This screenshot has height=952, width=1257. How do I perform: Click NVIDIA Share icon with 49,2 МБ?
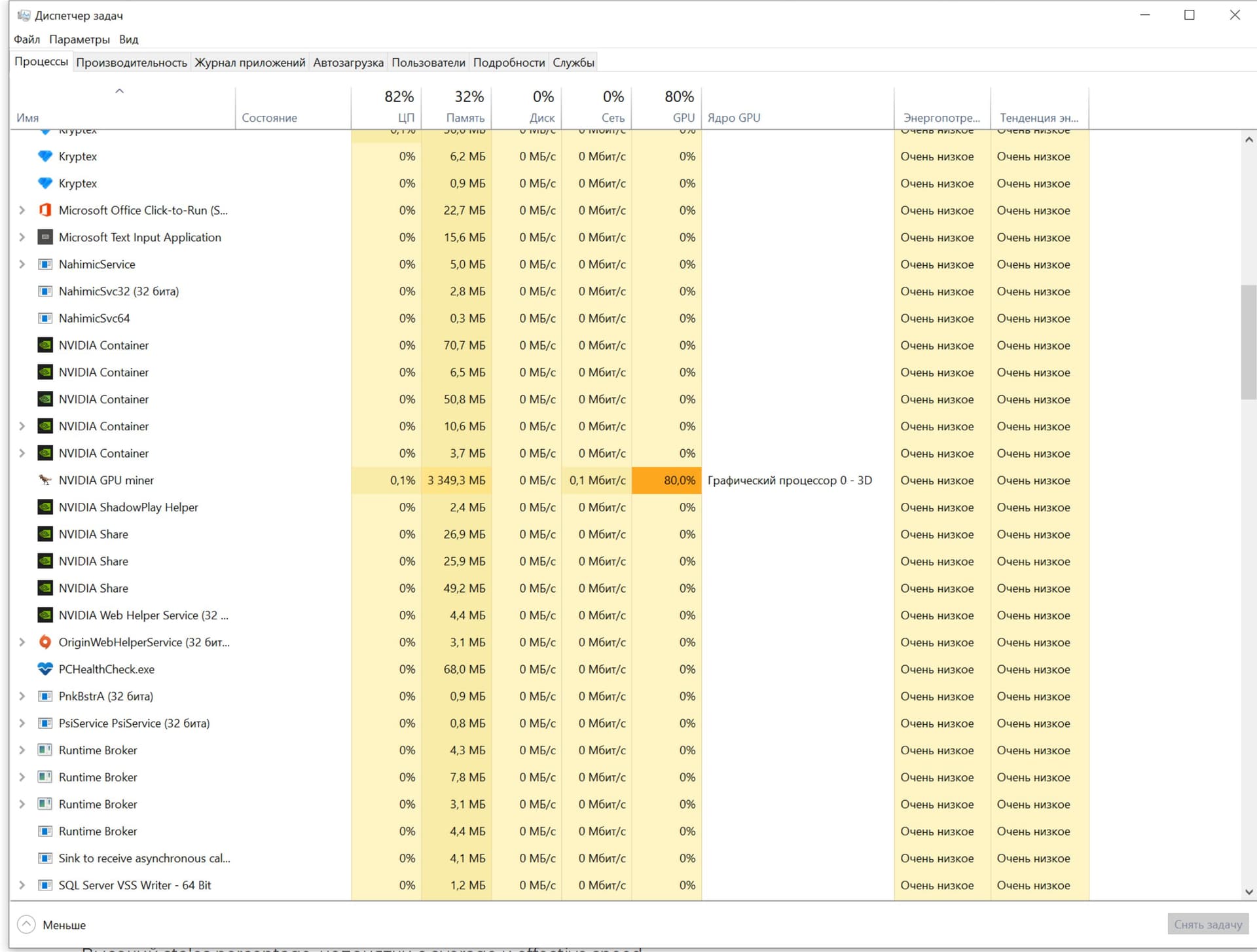point(45,588)
